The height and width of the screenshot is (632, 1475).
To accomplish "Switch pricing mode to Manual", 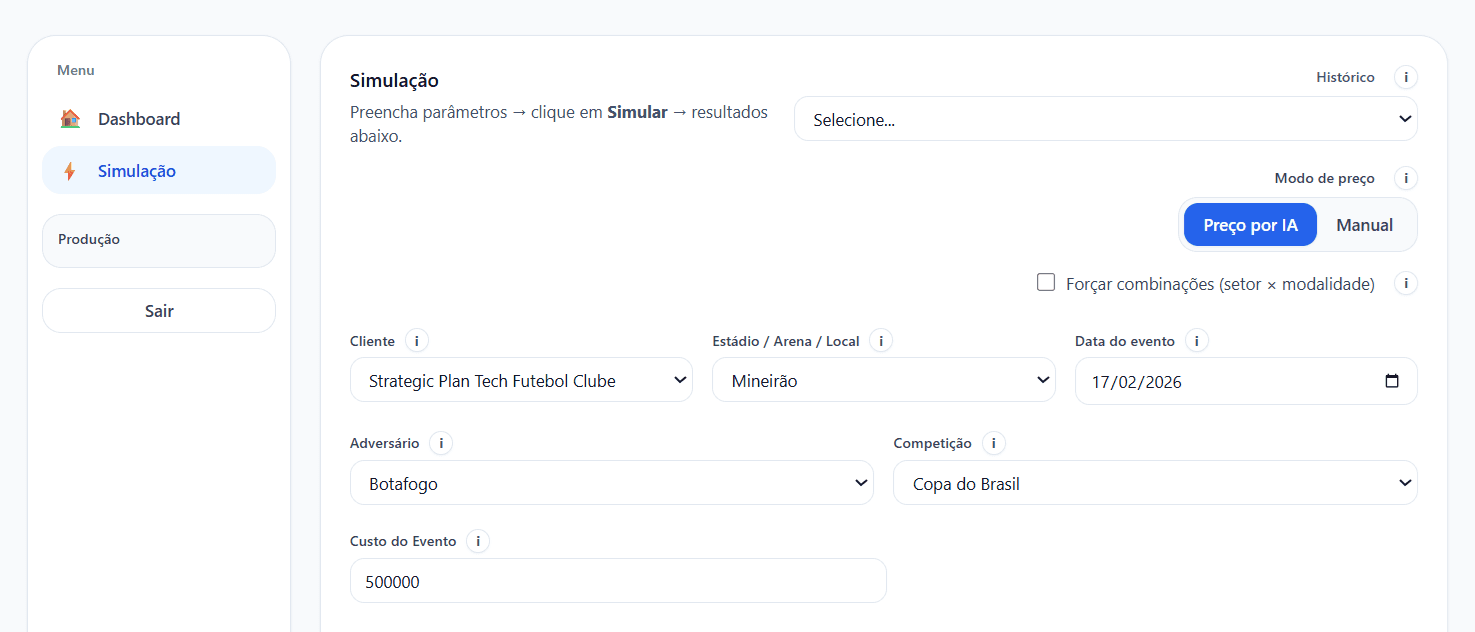I will coord(1364,224).
